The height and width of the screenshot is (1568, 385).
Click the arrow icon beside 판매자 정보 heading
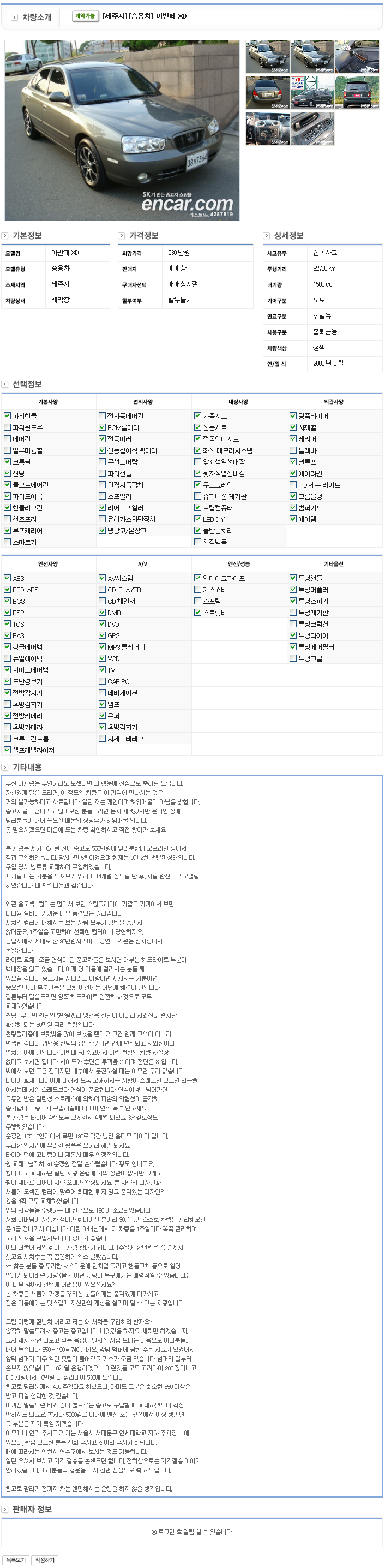5,1510
